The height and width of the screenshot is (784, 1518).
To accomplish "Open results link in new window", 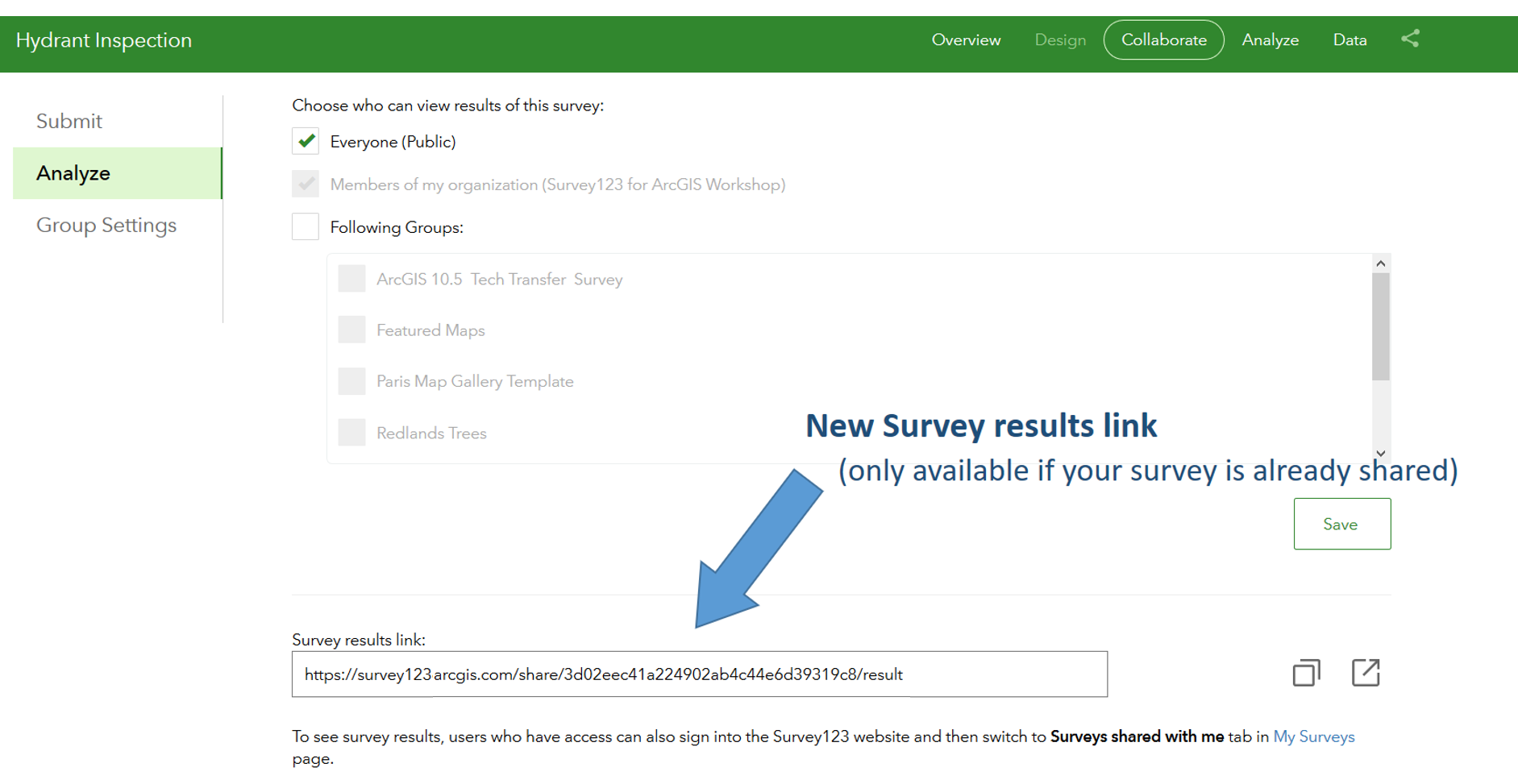I will point(1366,673).
